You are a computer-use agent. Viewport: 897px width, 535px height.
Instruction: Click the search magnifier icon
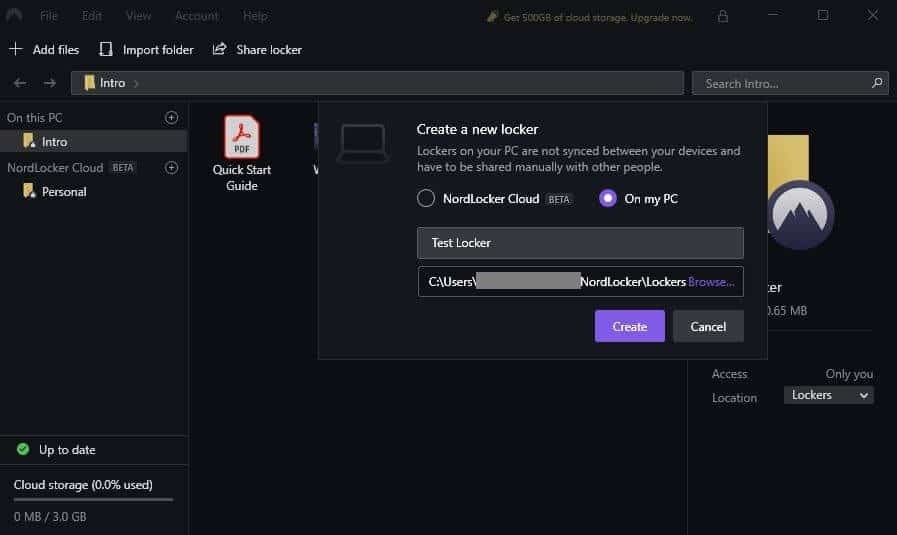[876, 83]
